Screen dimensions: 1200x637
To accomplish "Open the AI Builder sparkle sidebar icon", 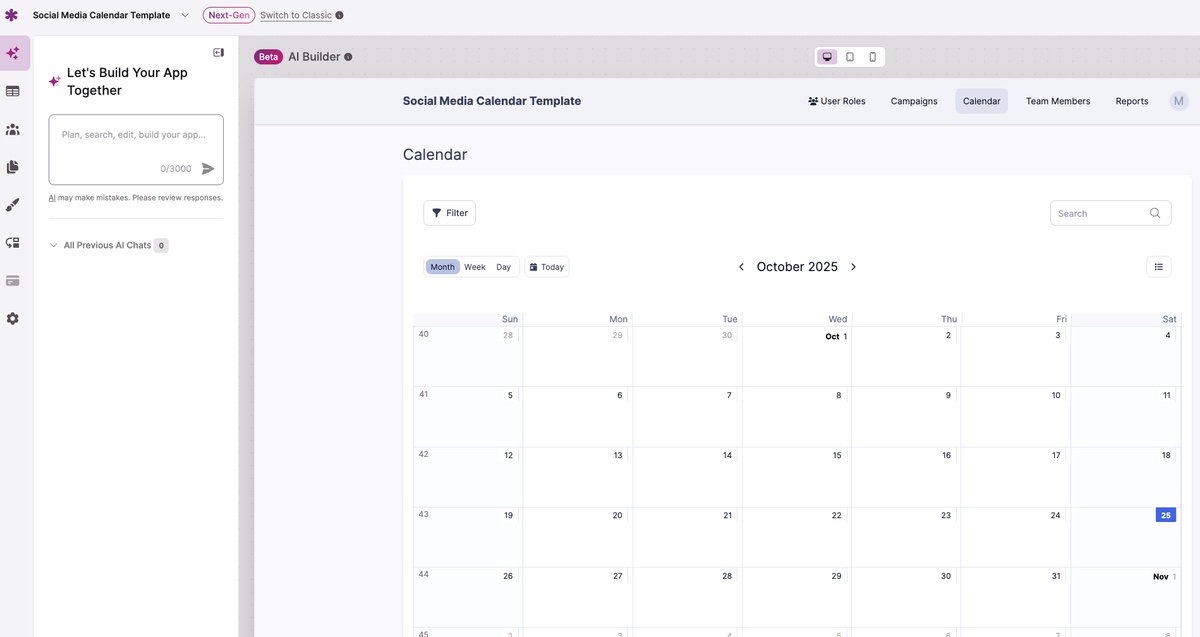I will click(x=13, y=53).
